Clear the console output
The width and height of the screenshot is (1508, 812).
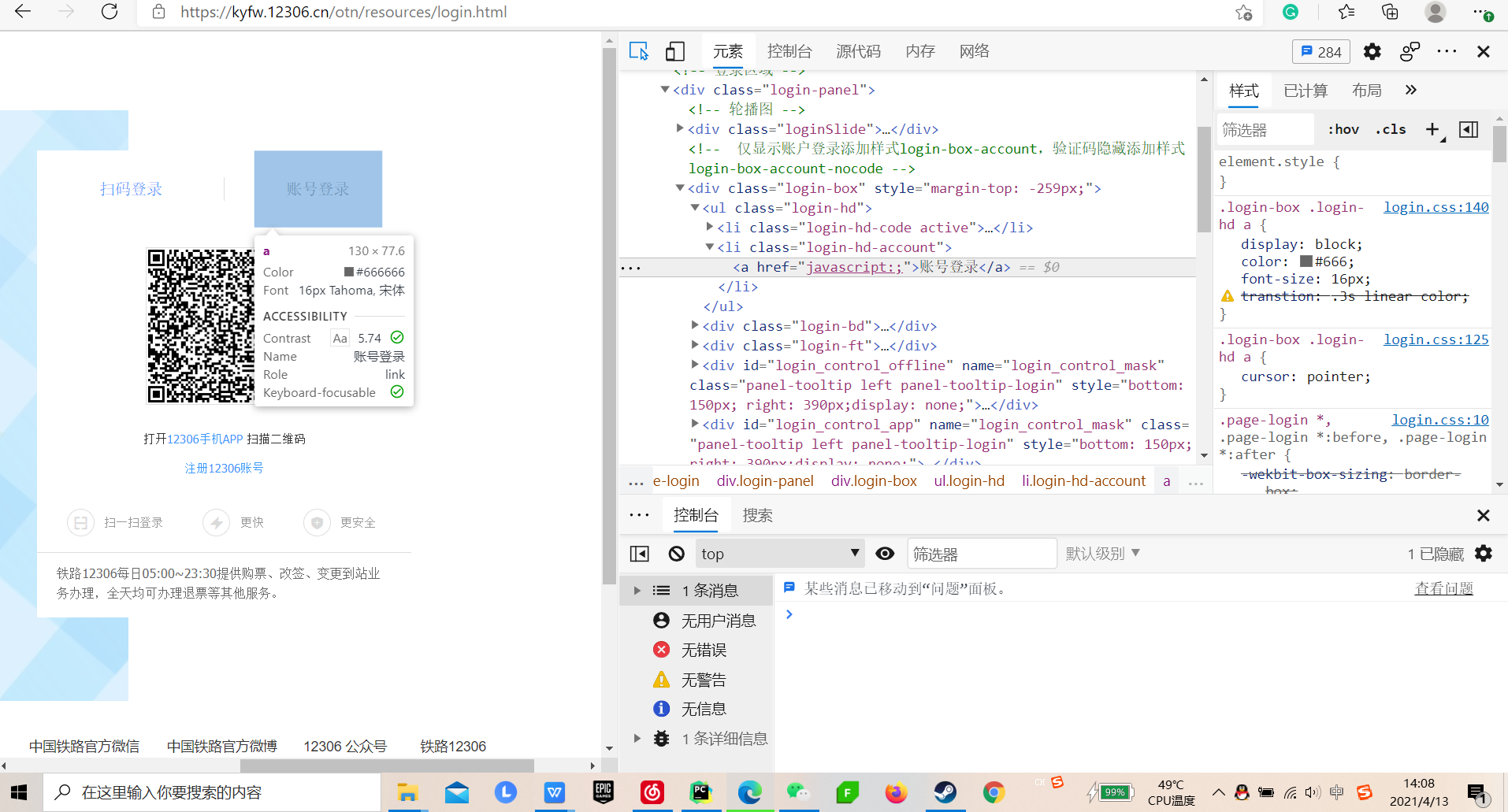click(676, 553)
